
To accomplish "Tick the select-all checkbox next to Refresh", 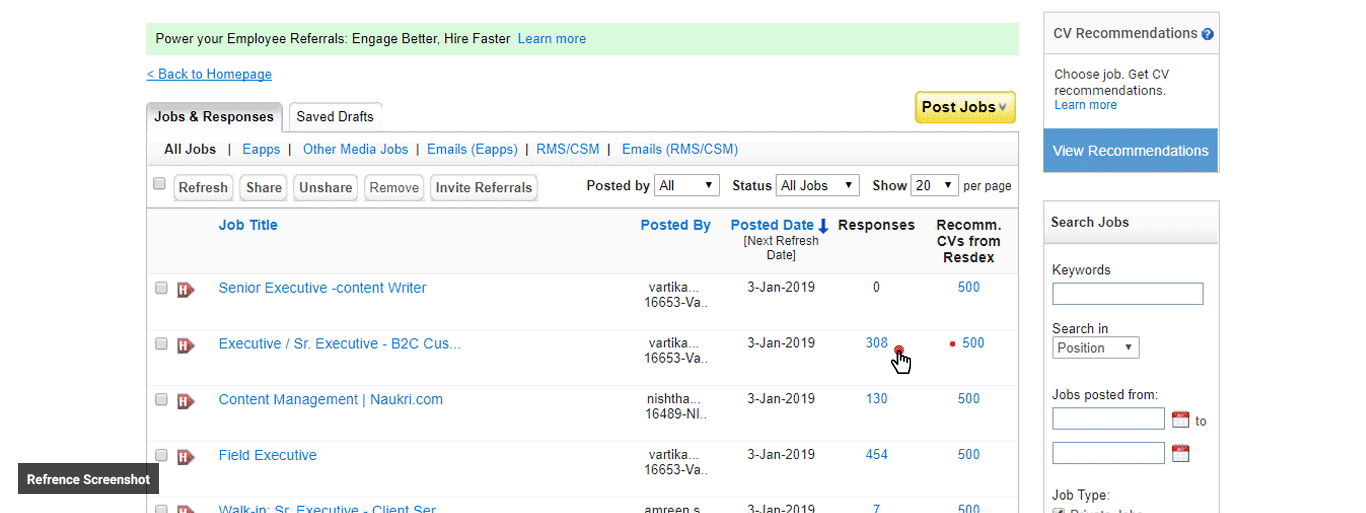I will pyautogui.click(x=159, y=184).
